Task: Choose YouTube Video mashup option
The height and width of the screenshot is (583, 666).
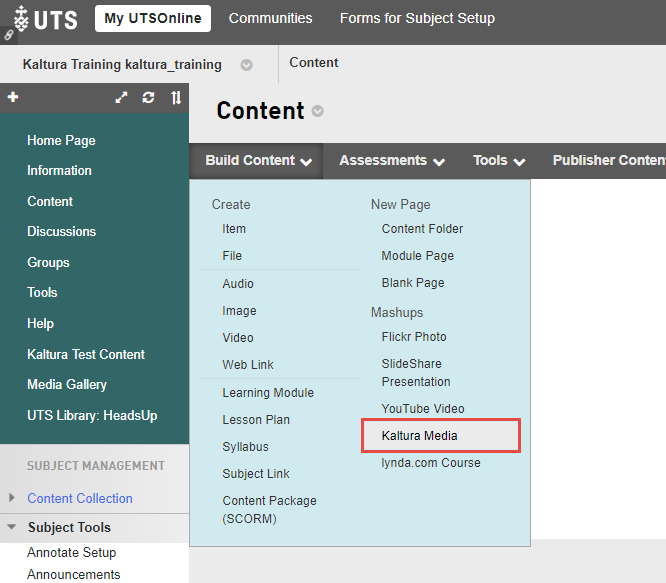Action: pos(422,408)
